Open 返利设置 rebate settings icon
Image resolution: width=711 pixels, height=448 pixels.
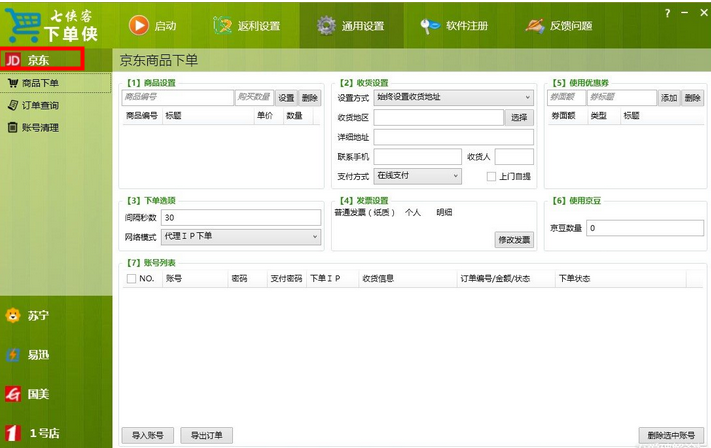222,25
